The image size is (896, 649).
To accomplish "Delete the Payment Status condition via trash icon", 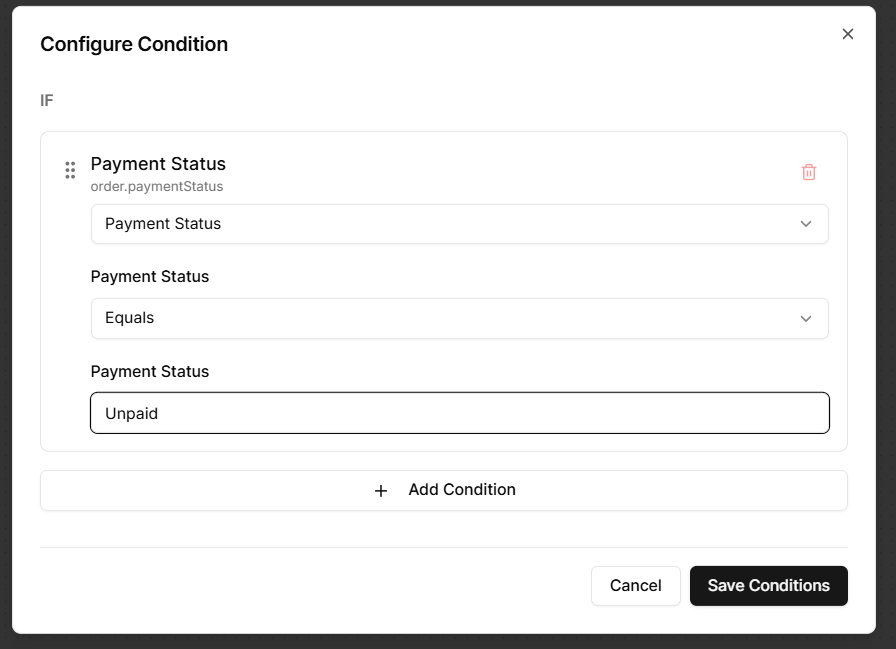I will (x=809, y=172).
